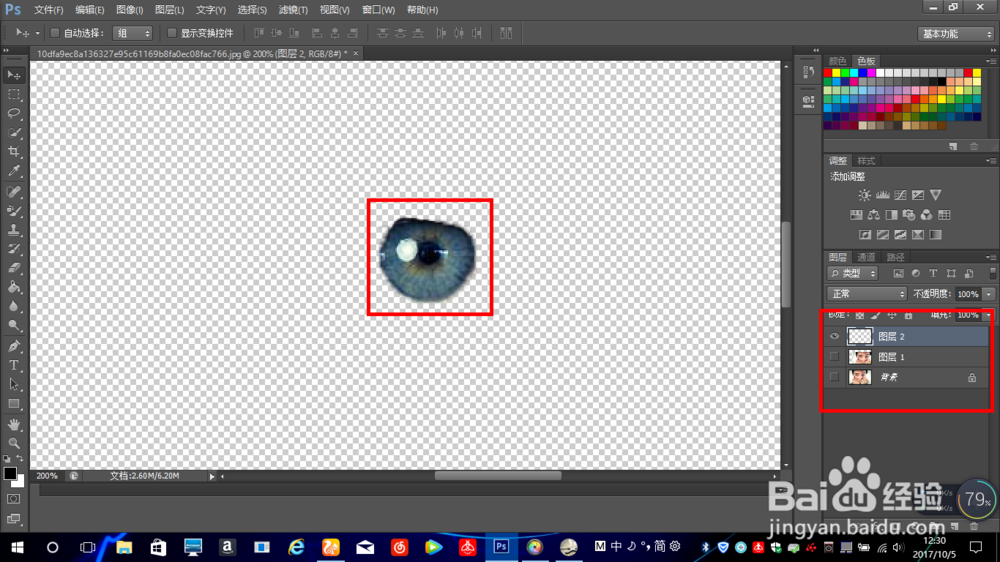The width and height of the screenshot is (1000, 562).
Task: Toggle the layer filter on/off switch
Action: (992, 274)
